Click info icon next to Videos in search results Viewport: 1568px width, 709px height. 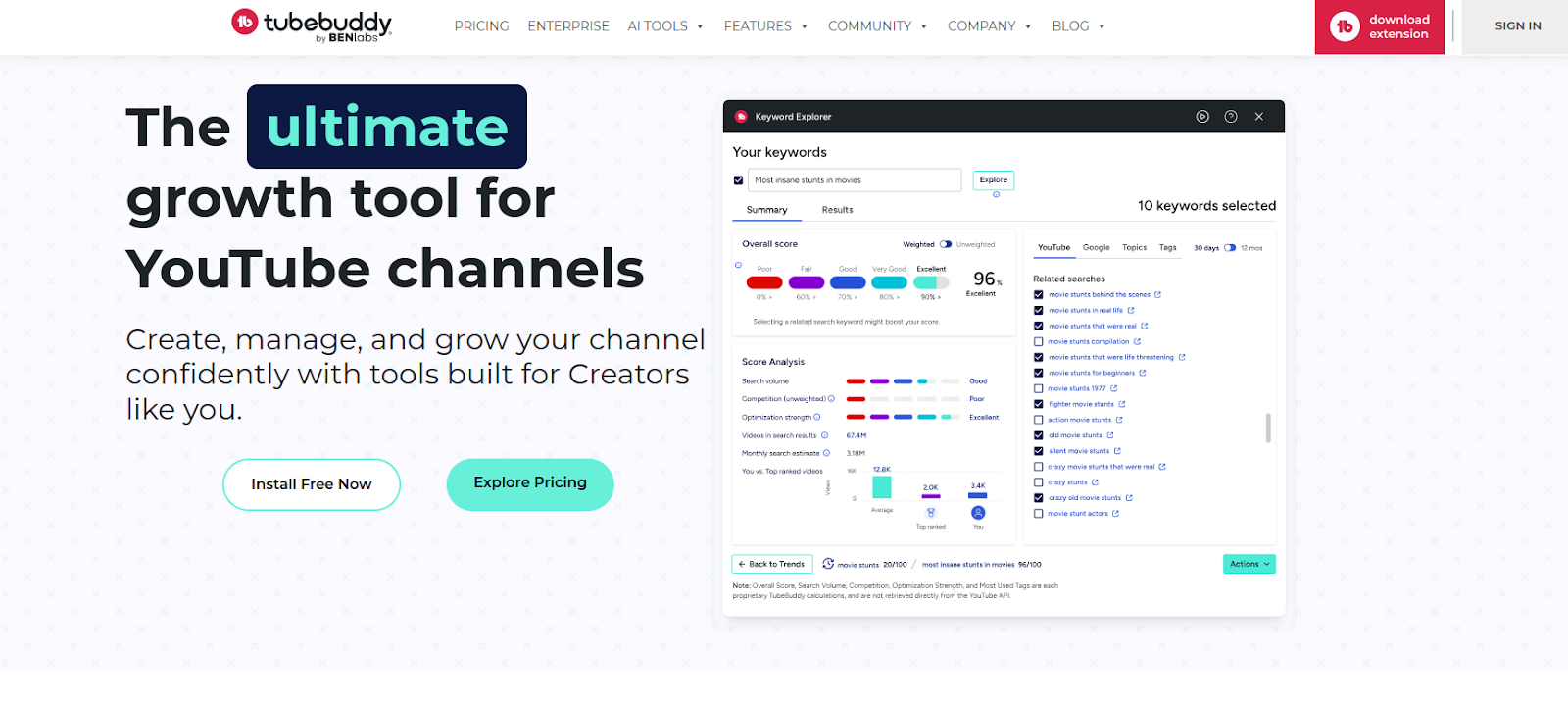[824, 435]
